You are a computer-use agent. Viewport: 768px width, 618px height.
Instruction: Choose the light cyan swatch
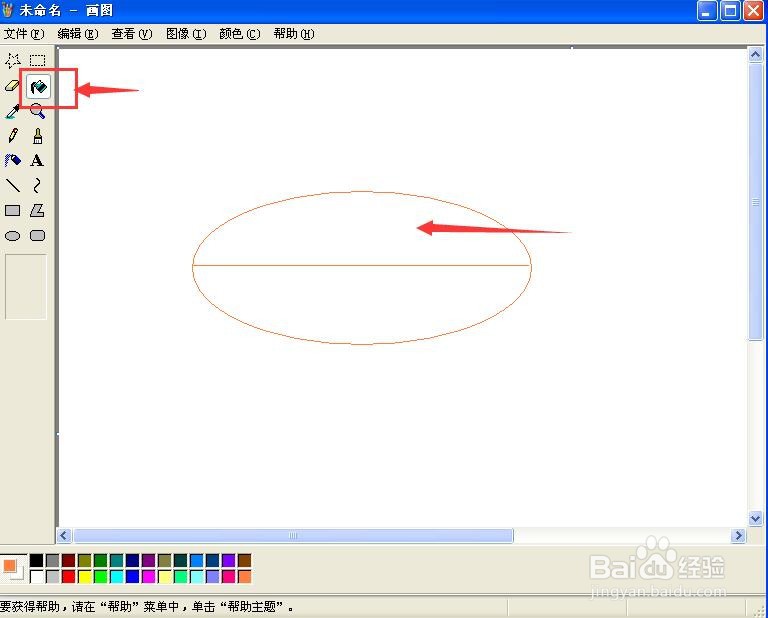pyautogui.click(x=196, y=576)
